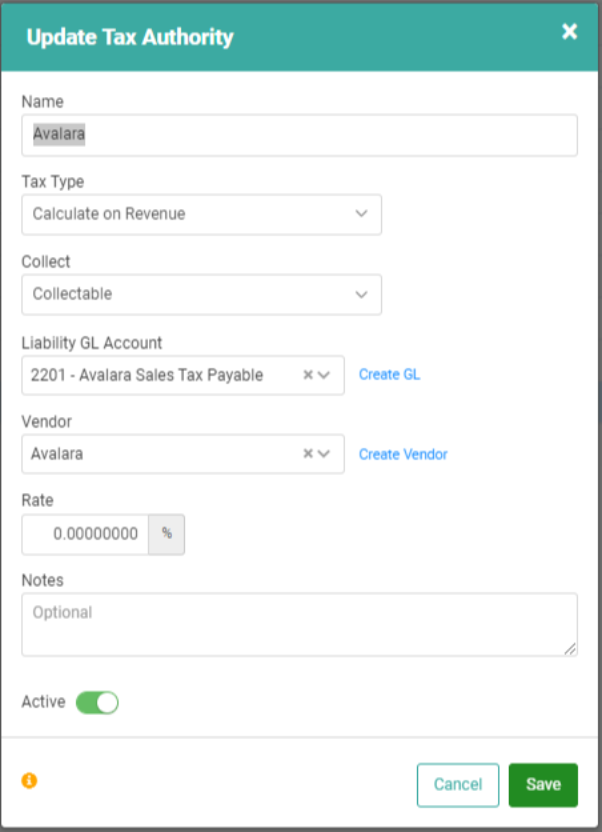Viewport: 602px width, 832px height.
Task: Click the Create Vendor link
Action: (403, 454)
